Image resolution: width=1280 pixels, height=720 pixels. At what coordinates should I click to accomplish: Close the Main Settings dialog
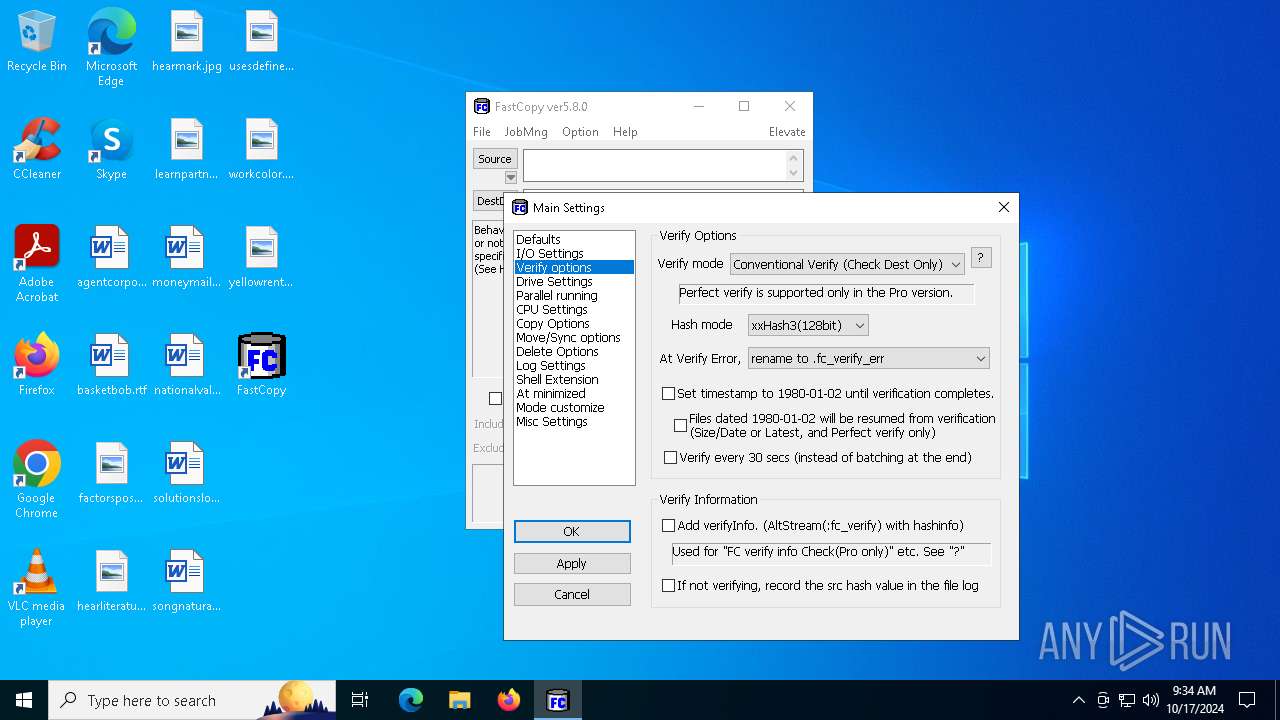pos(1004,207)
